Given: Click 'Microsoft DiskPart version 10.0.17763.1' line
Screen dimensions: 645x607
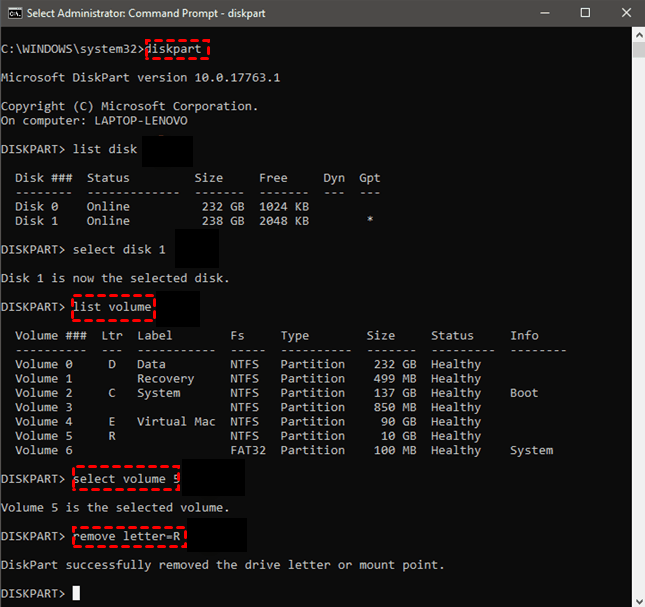Looking at the screenshot, I should (x=140, y=77).
